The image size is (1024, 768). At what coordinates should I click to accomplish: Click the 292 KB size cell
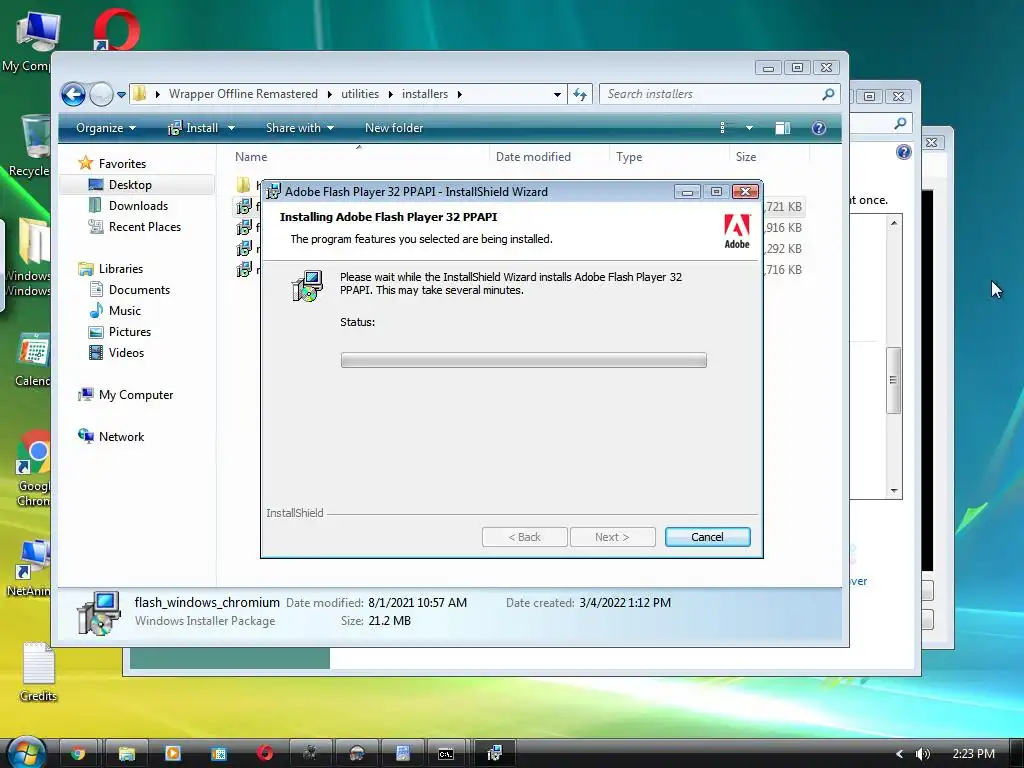coord(784,248)
